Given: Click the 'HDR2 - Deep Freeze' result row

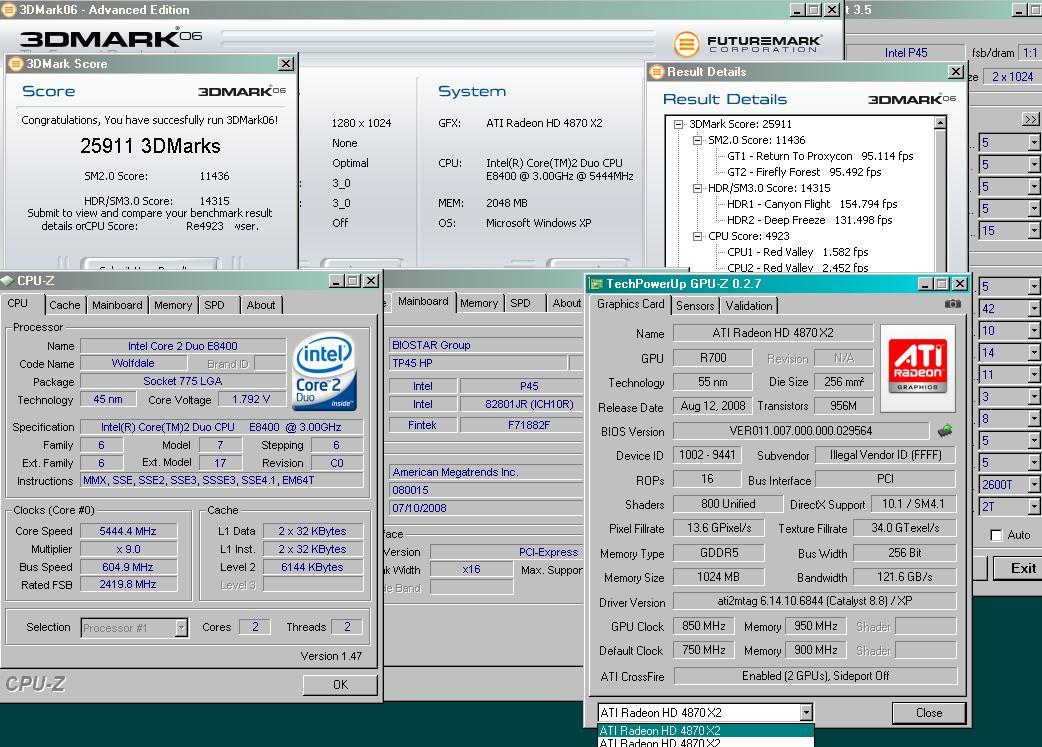Looking at the screenshot, I should [809, 220].
